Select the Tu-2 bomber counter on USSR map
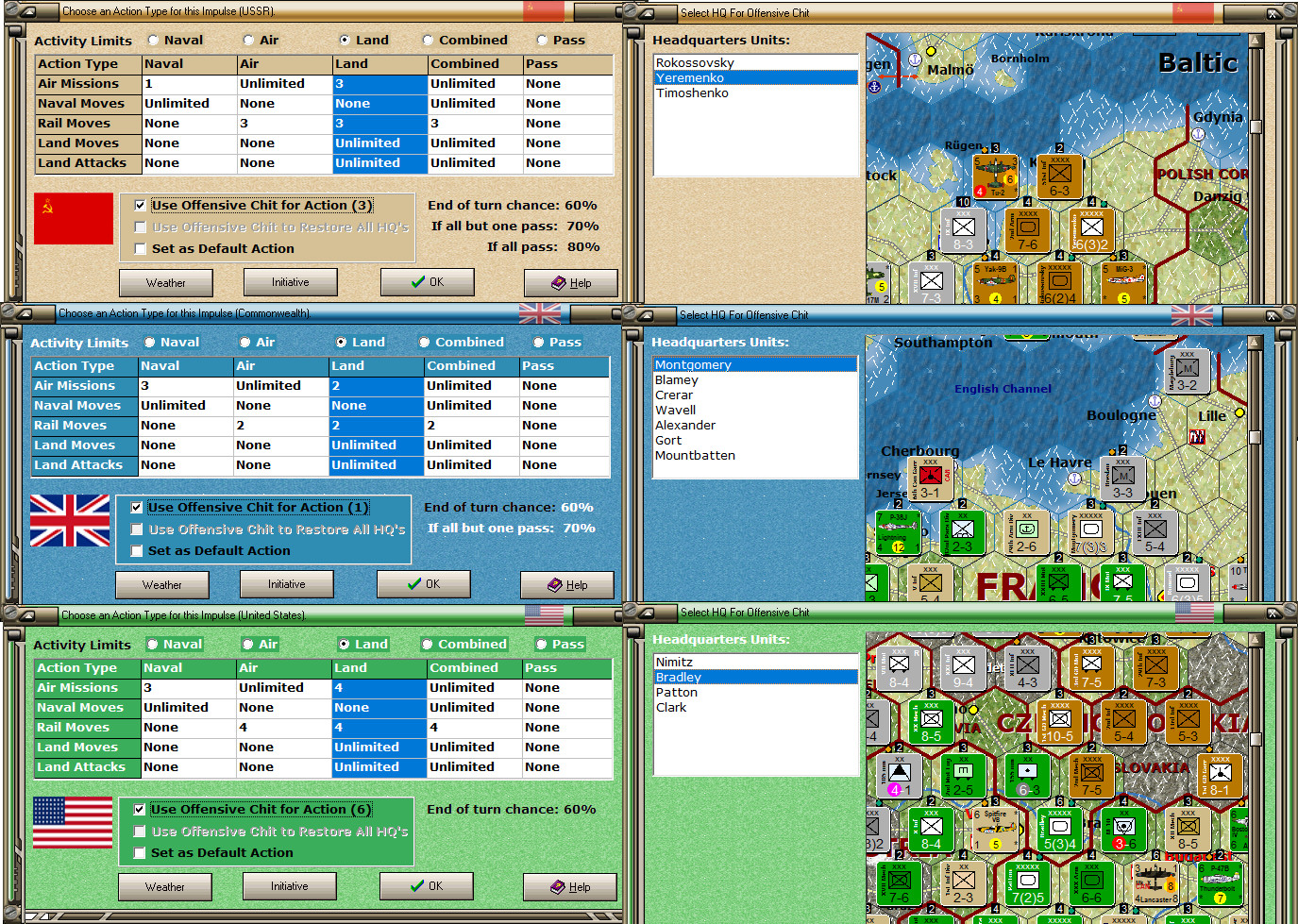The width and height of the screenshot is (1298, 924). point(996,176)
